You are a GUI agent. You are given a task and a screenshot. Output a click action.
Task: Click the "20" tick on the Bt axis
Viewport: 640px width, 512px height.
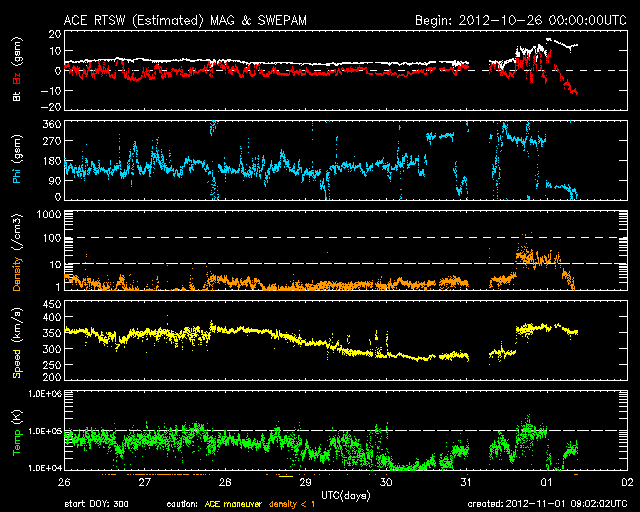(55, 34)
